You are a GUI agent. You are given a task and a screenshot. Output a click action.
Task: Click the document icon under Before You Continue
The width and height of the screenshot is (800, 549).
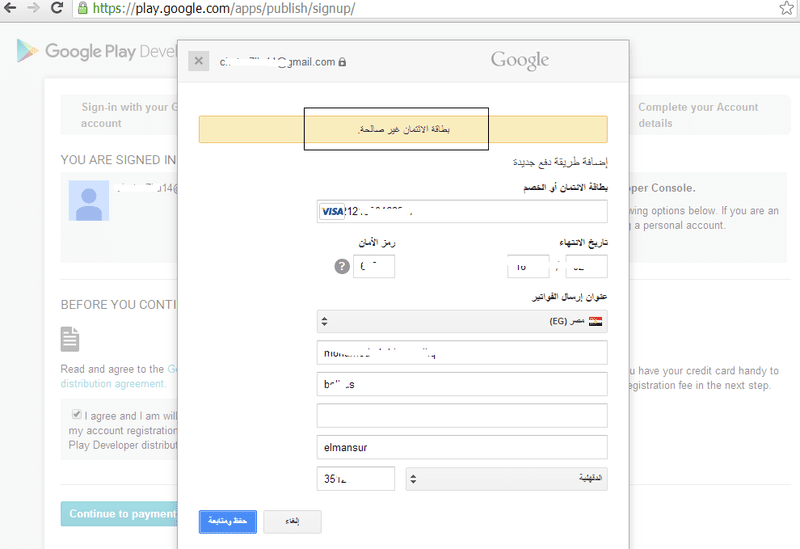pos(70,339)
